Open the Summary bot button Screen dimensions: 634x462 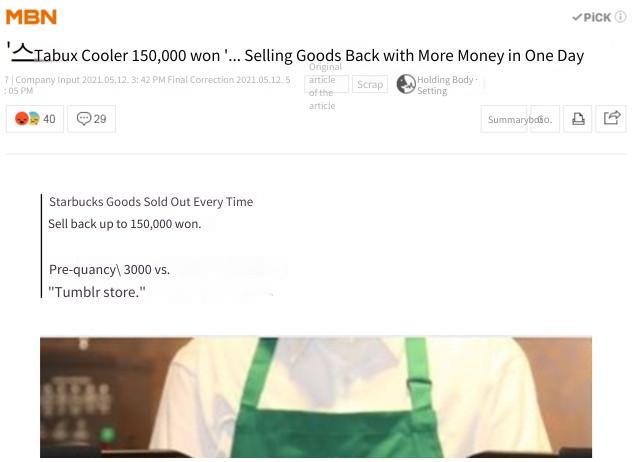(x=520, y=119)
